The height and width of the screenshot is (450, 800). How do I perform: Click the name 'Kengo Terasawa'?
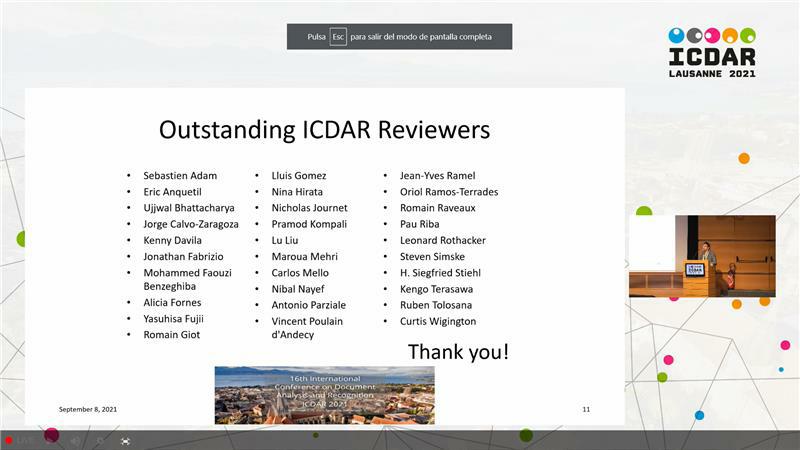[436, 289]
